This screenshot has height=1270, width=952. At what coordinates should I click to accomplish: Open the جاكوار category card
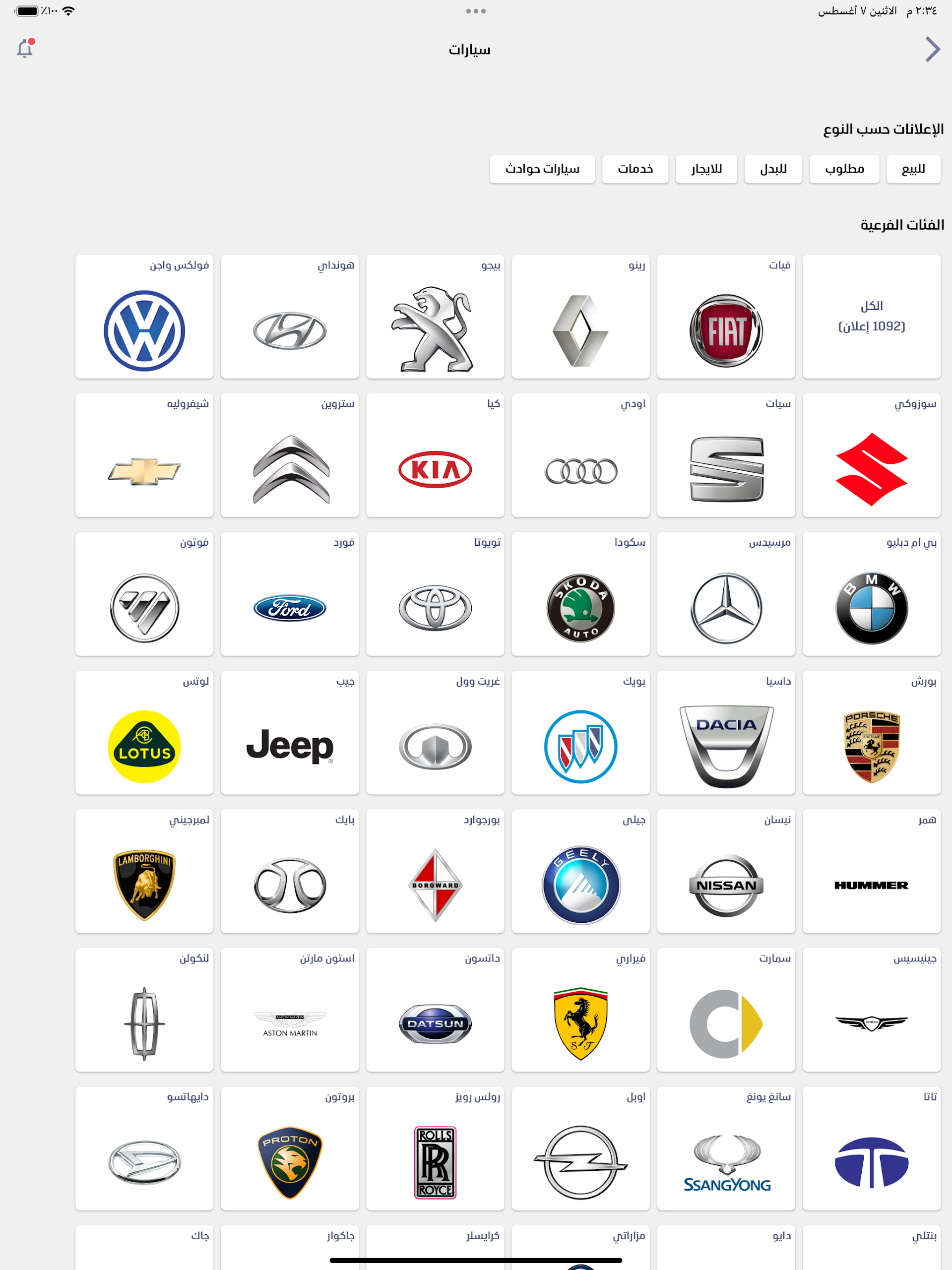(290, 1247)
